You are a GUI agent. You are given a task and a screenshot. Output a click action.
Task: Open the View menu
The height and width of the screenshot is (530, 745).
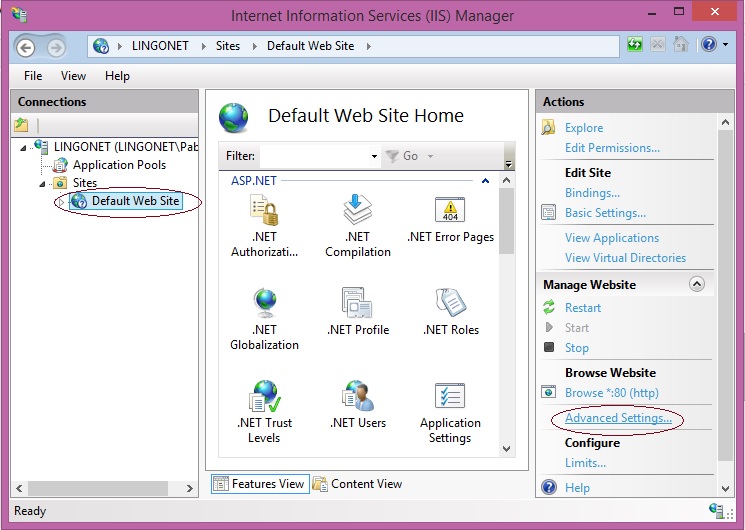[73, 76]
